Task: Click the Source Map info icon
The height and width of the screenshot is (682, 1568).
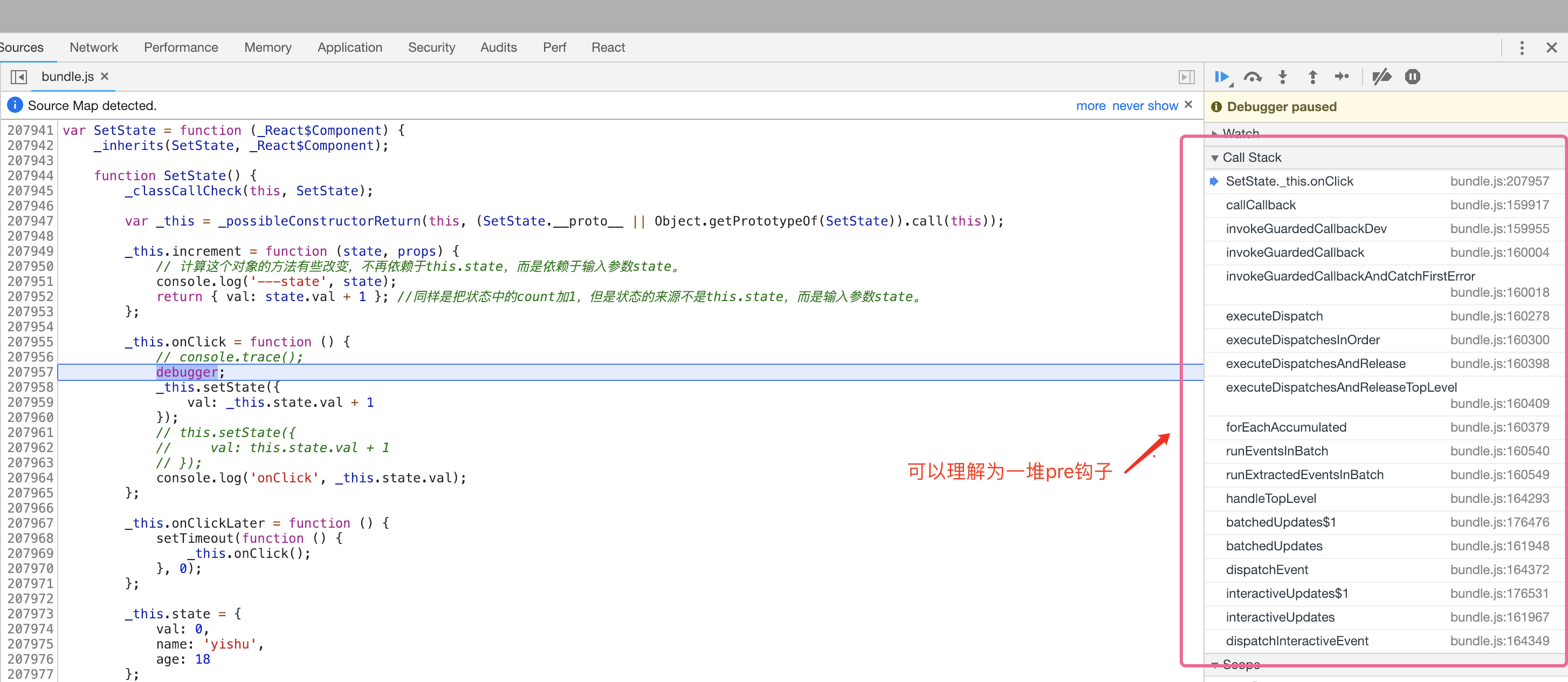Action: [15, 105]
